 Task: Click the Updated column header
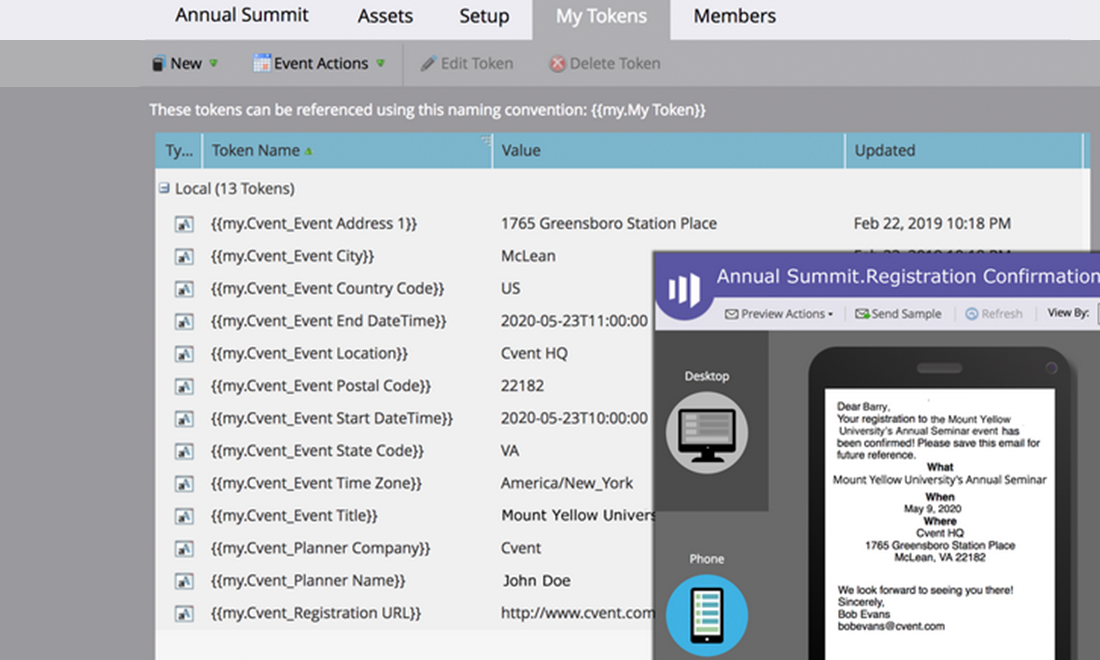tap(964, 150)
